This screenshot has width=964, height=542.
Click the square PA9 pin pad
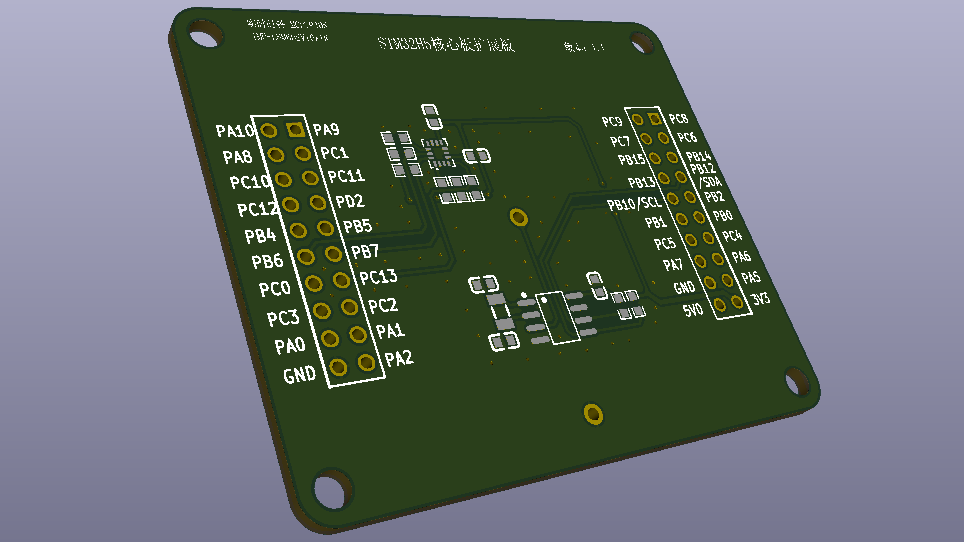295,129
